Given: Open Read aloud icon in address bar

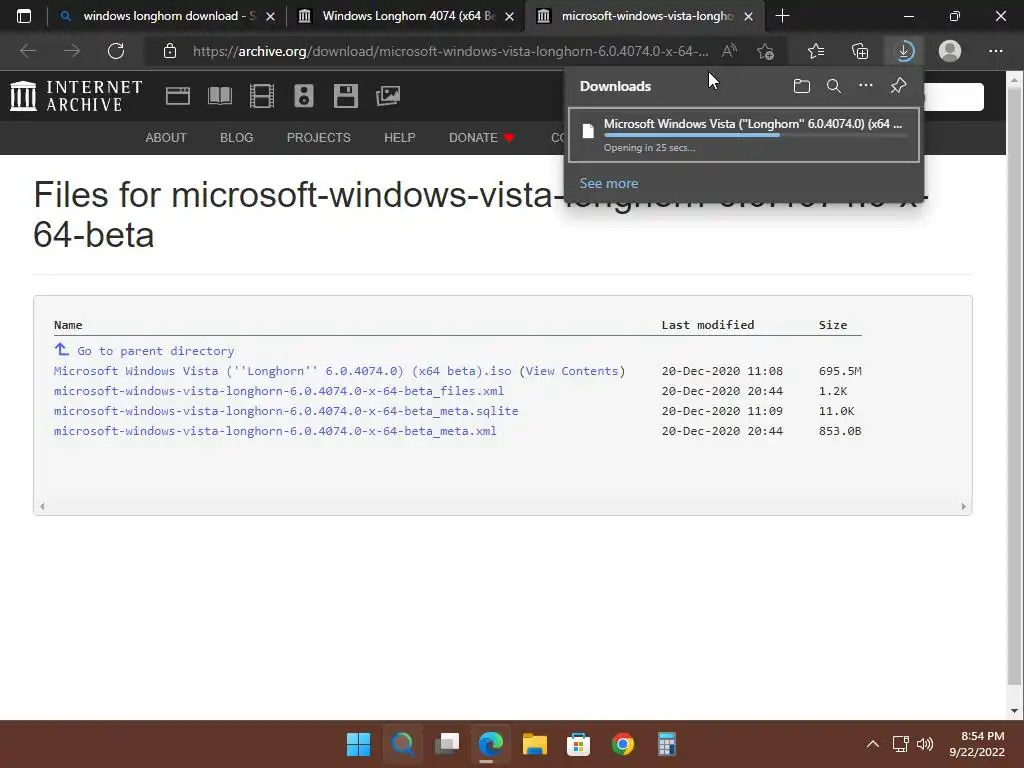Looking at the screenshot, I should tap(729, 51).
